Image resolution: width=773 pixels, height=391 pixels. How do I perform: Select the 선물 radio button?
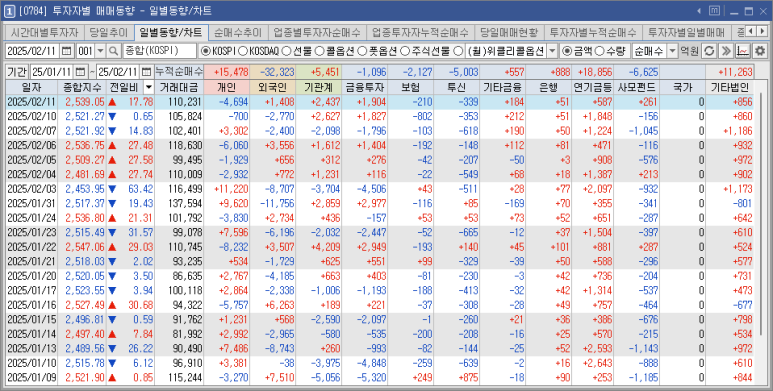[287, 51]
